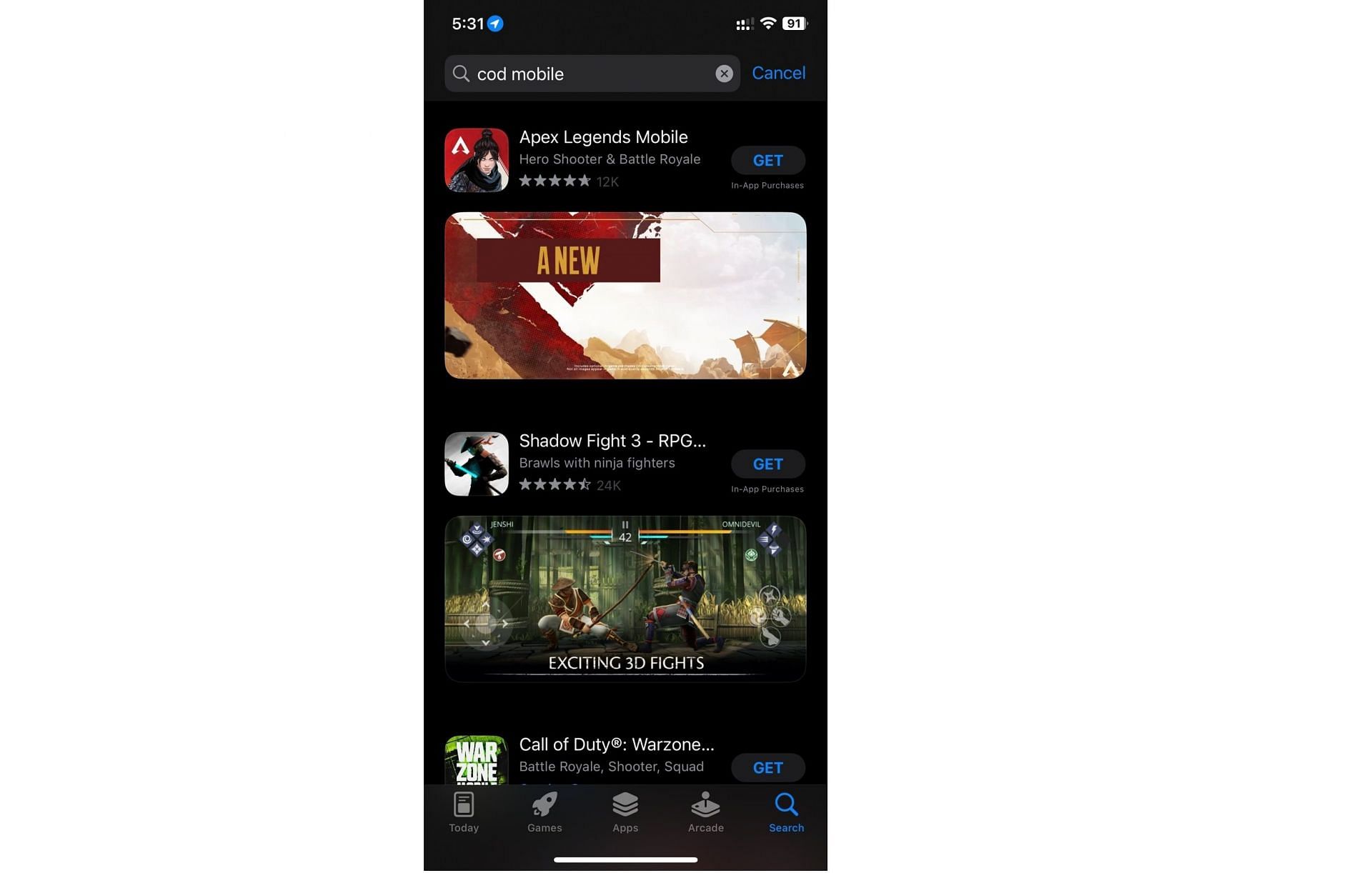The image size is (1372, 873).
Task: Tap the Apex Legends Mobile app icon
Action: coord(477,159)
